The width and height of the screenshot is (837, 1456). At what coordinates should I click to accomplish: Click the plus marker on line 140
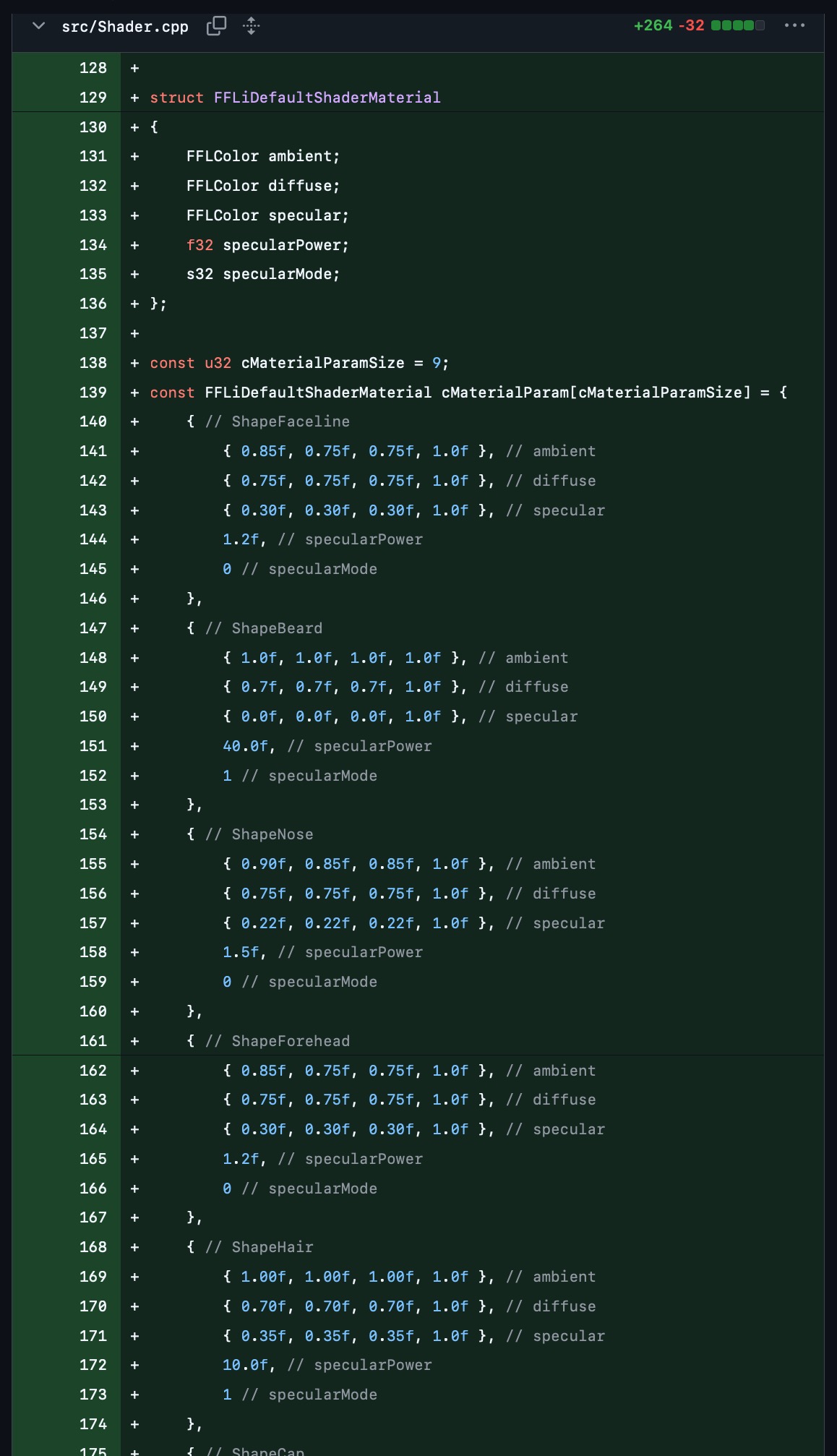[x=134, y=421]
